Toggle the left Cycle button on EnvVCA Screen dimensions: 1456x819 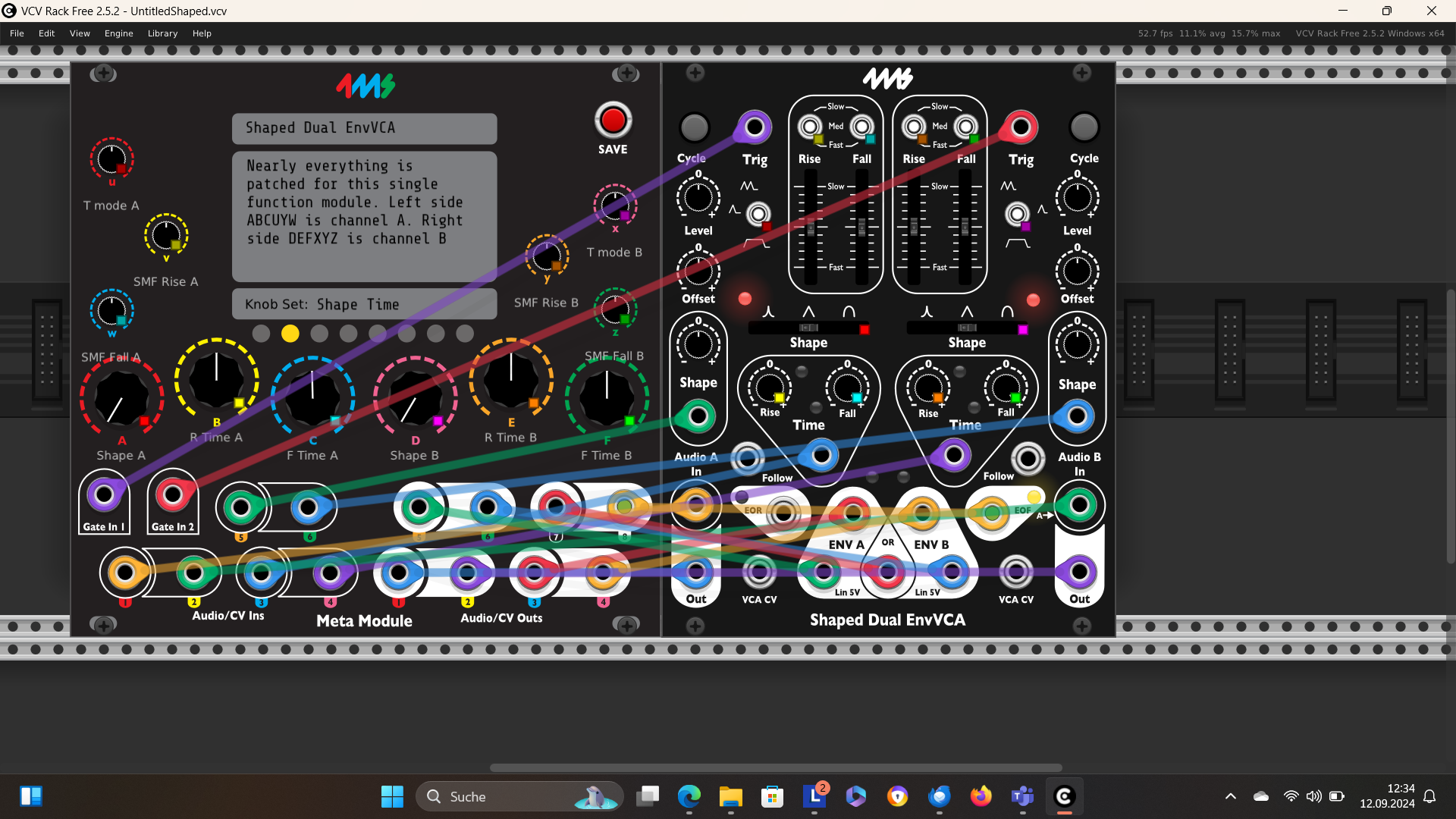694,127
